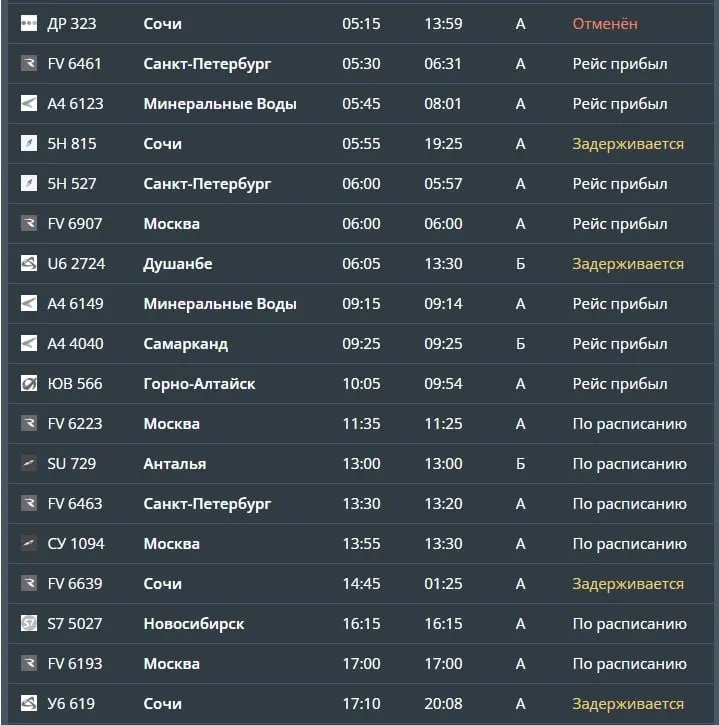Click the airline logo next to A4 6123
This screenshot has height=725, width=719.
click(29, 103)
